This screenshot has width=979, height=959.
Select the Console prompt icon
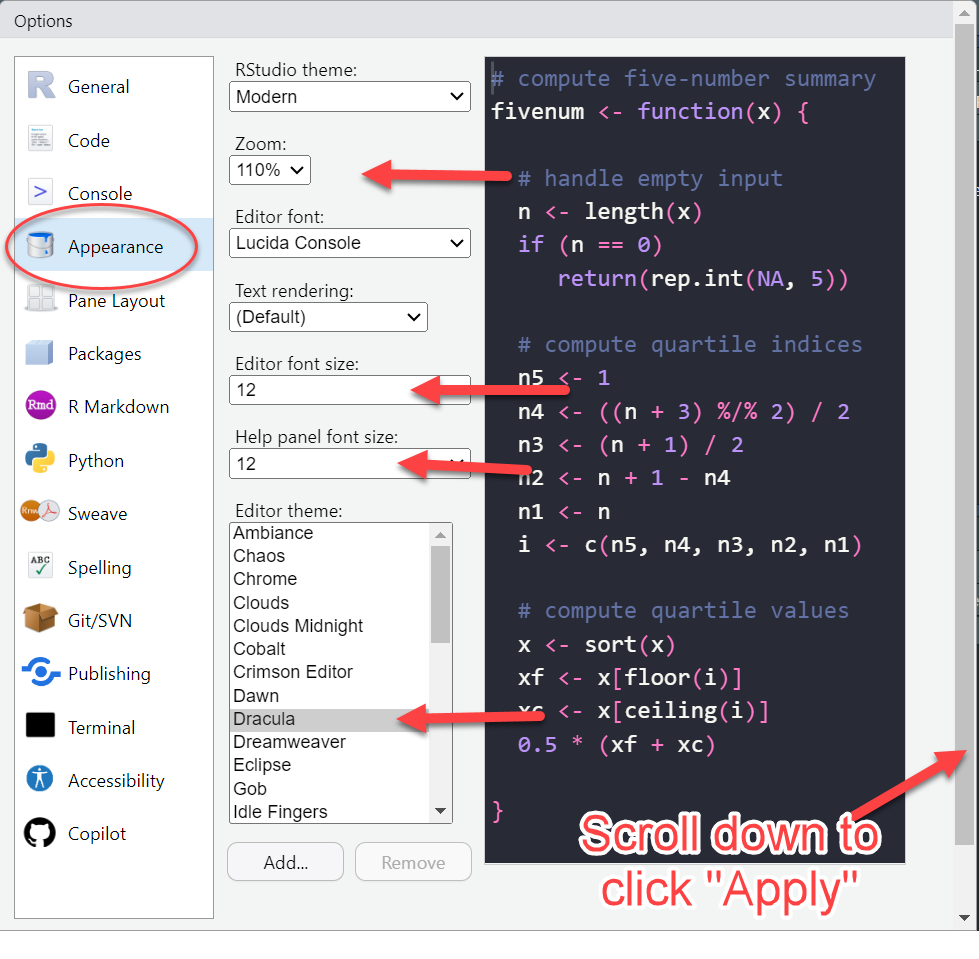coord(41,193)
